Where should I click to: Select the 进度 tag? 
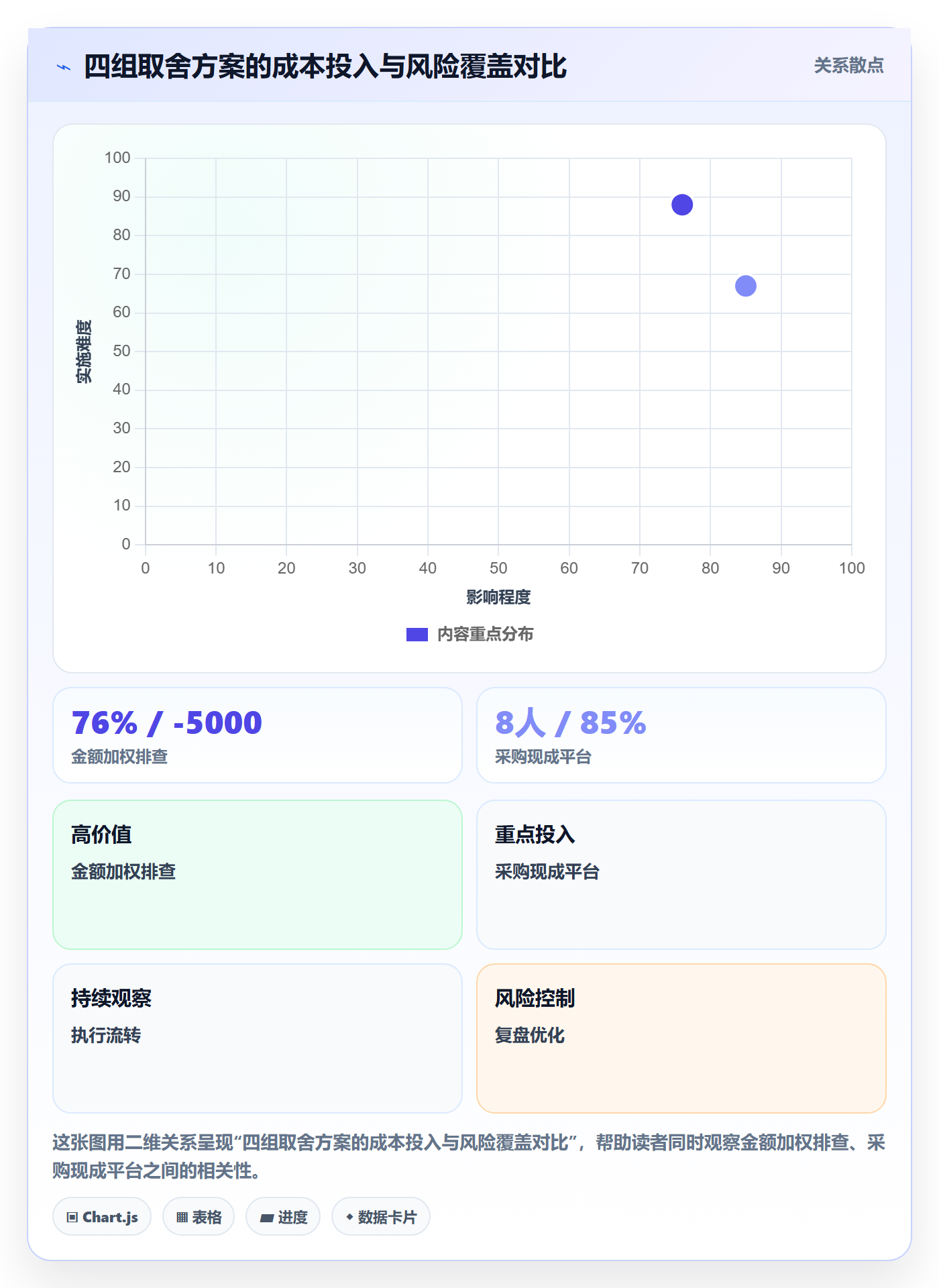[283, 1216]
